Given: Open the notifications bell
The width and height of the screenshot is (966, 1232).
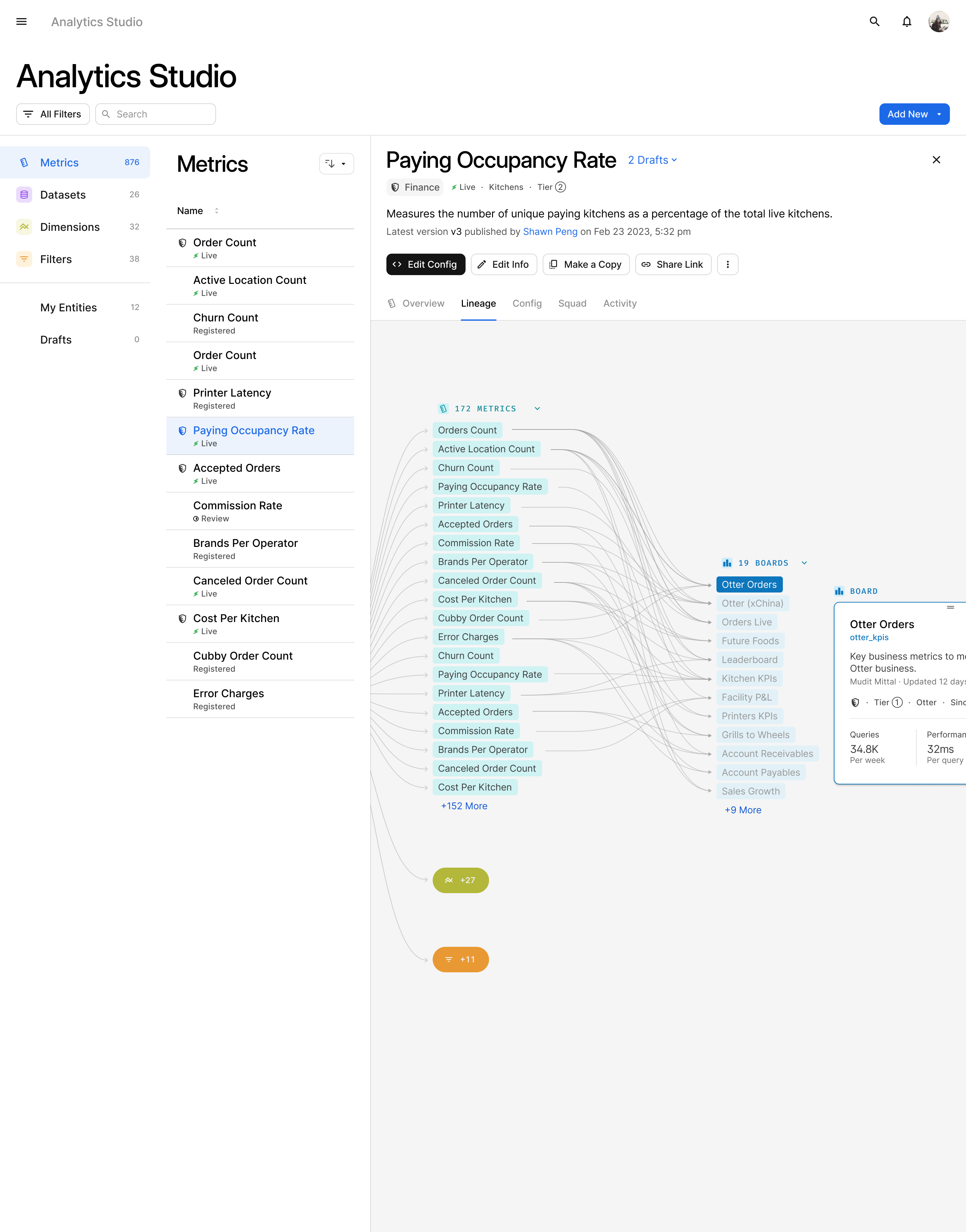Looking at the screenshot, I should pyautogui.click(x=907, y=21).
